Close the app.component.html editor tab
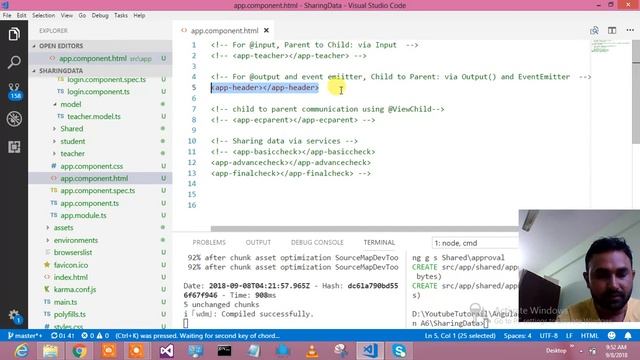The image size is (640, 360). (266, 31)
